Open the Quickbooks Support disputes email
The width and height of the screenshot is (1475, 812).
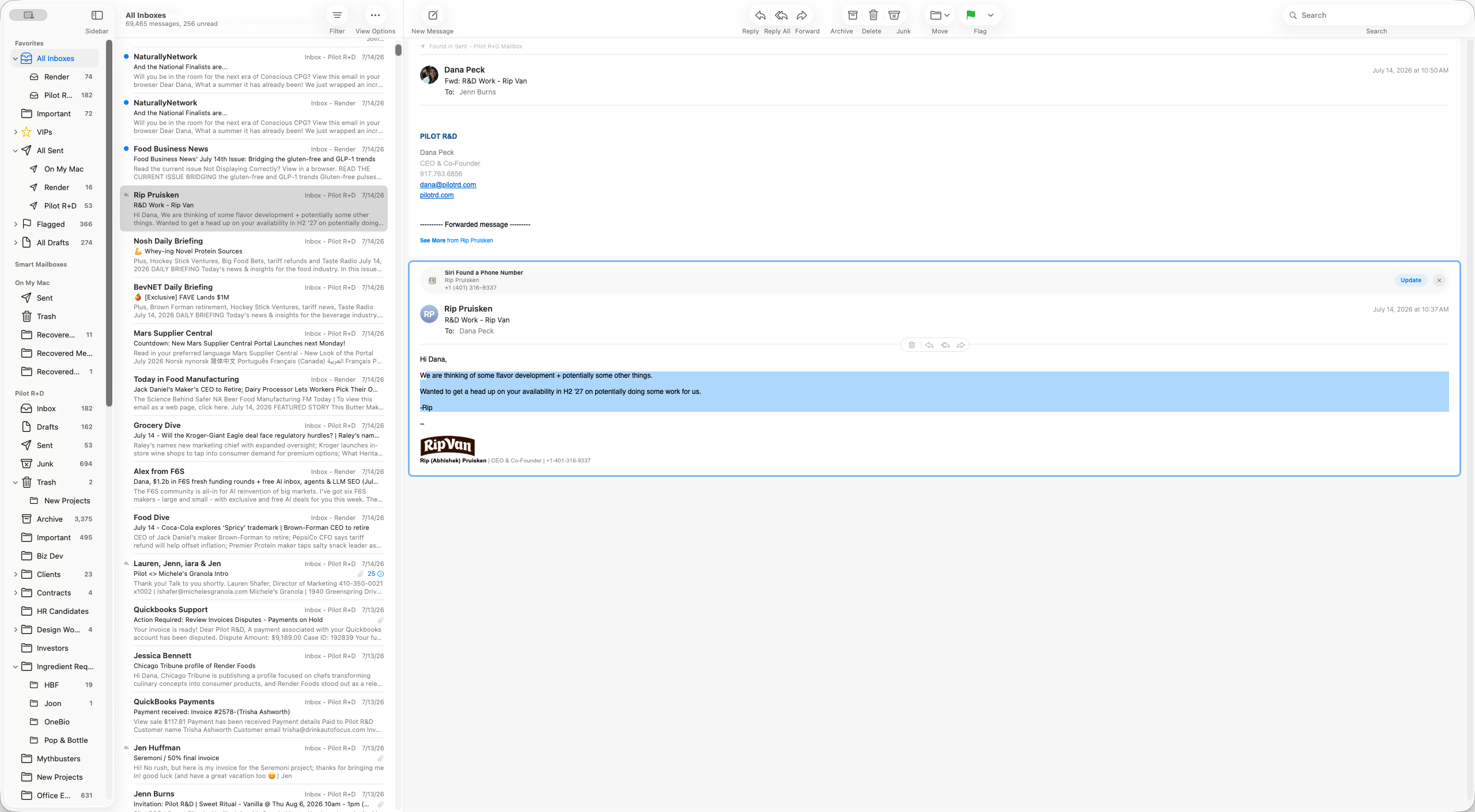[x=254, y=624]
